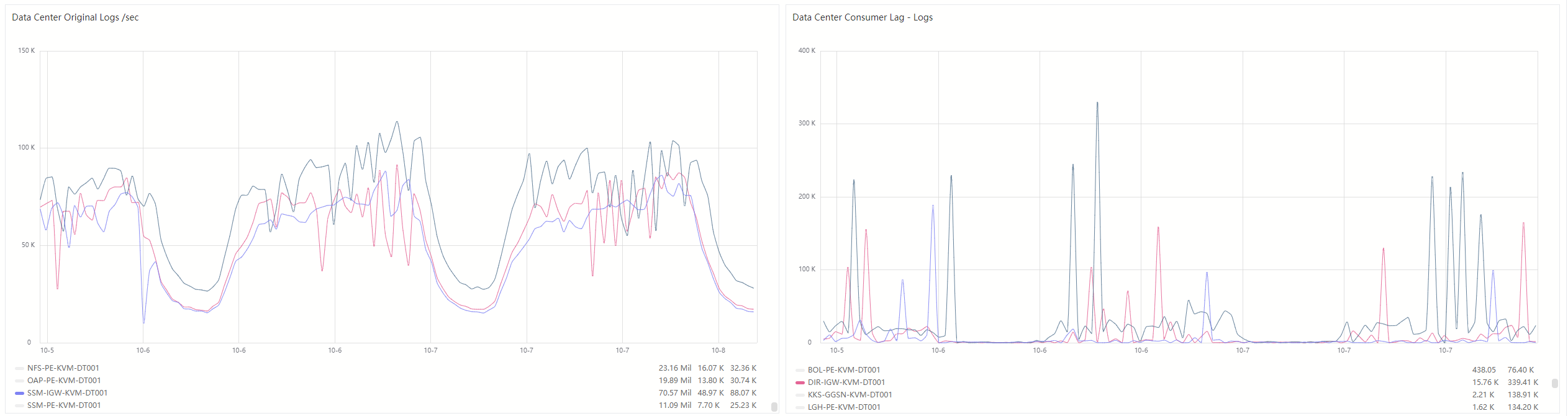This screenshot has height=416, width=1568.
Task: Click the SSM-PE-KVM-DT001 legend color marker
Action: [x=19, y=405]
